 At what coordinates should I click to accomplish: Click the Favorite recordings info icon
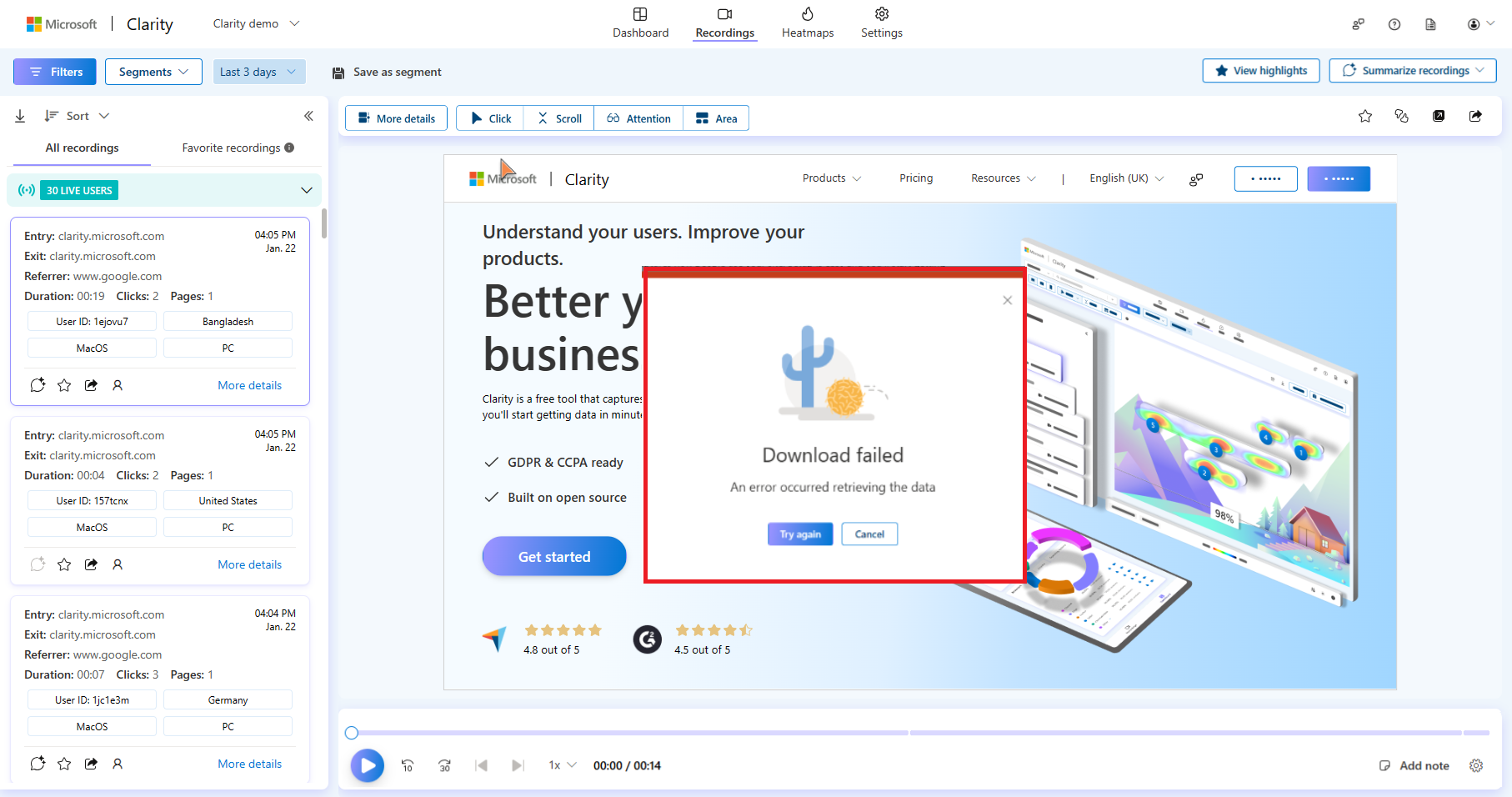pyautogui.click(x=289, y=148)
